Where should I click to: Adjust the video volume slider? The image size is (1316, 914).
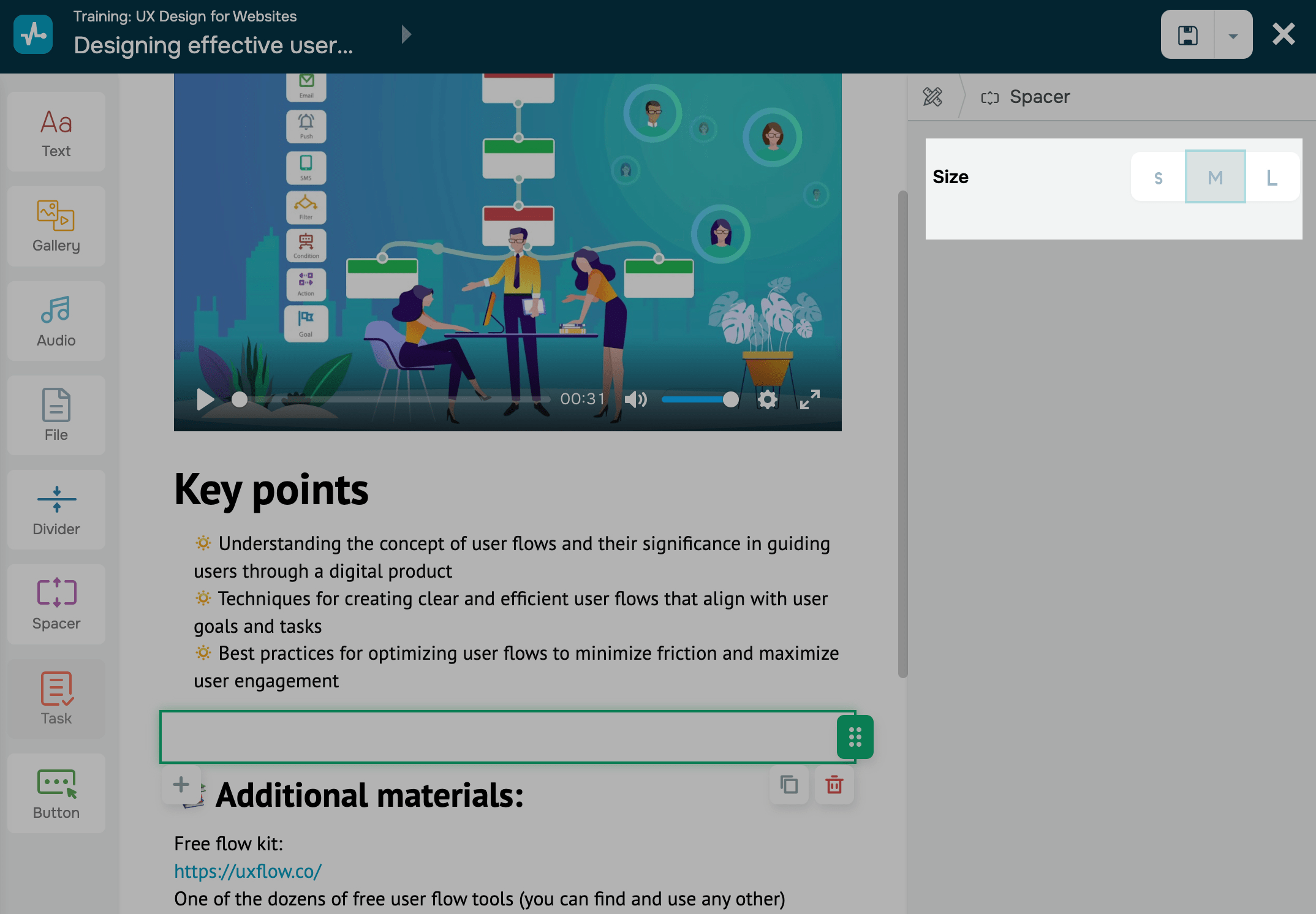700,399
